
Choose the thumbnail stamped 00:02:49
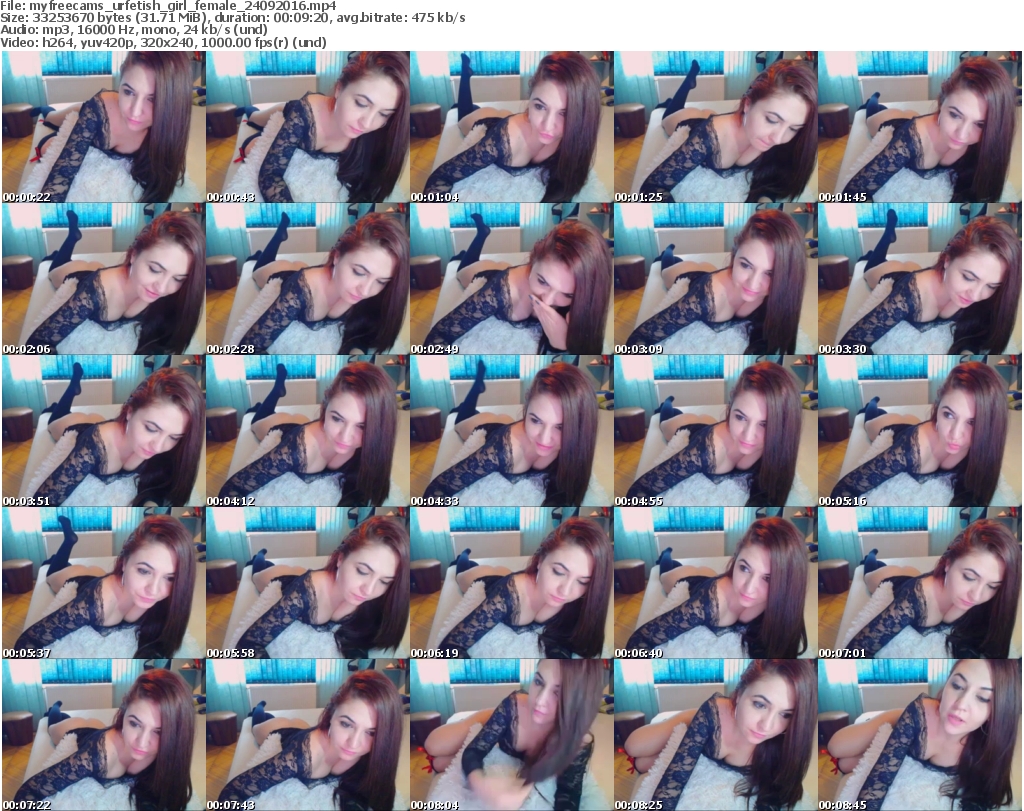click(x=511, y=279)
